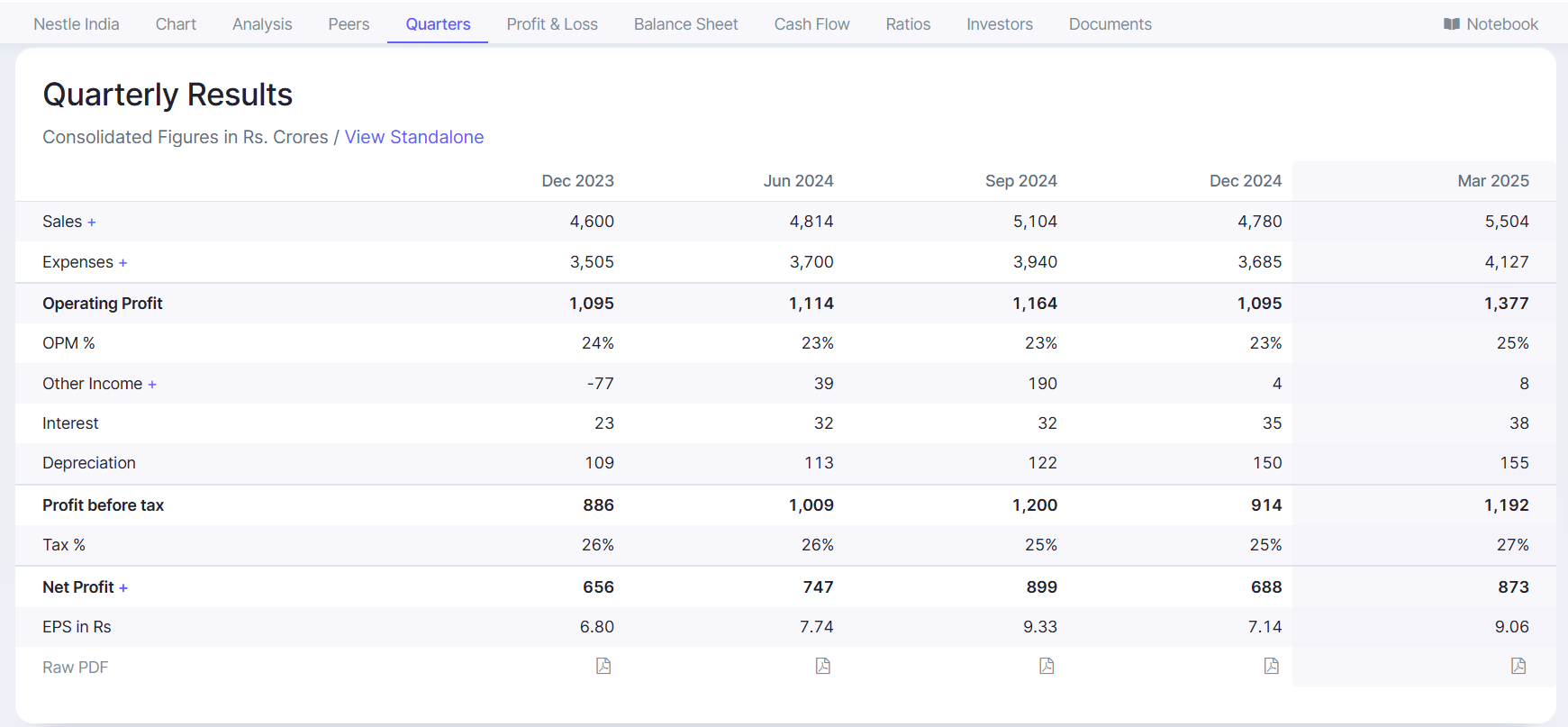The height and width of the screenshot is (727, 1568).
Task: Click the Notebook book icon
Action: (x=1451, y=24)
